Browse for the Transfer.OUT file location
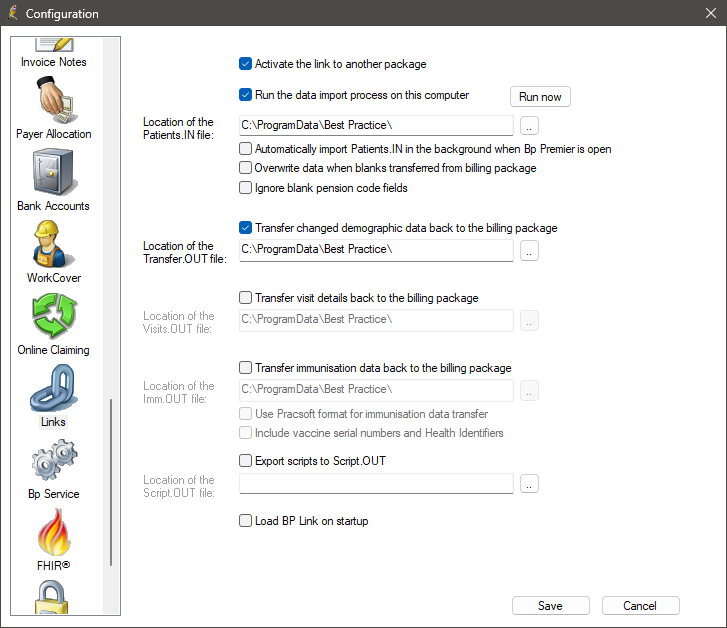Image resolution: width=727 pixels, height=628 pixels. [529, 251]
